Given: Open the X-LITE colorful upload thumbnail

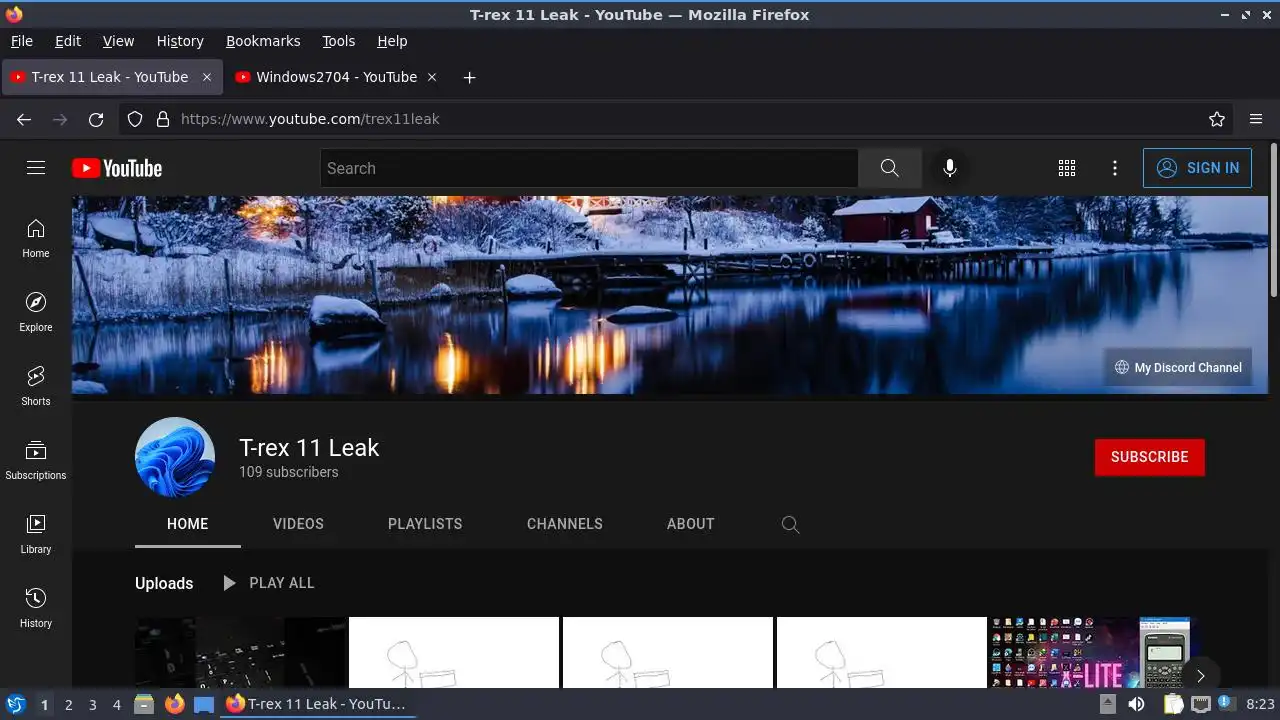Looking at the screenshot, I should coord(1090,652).
